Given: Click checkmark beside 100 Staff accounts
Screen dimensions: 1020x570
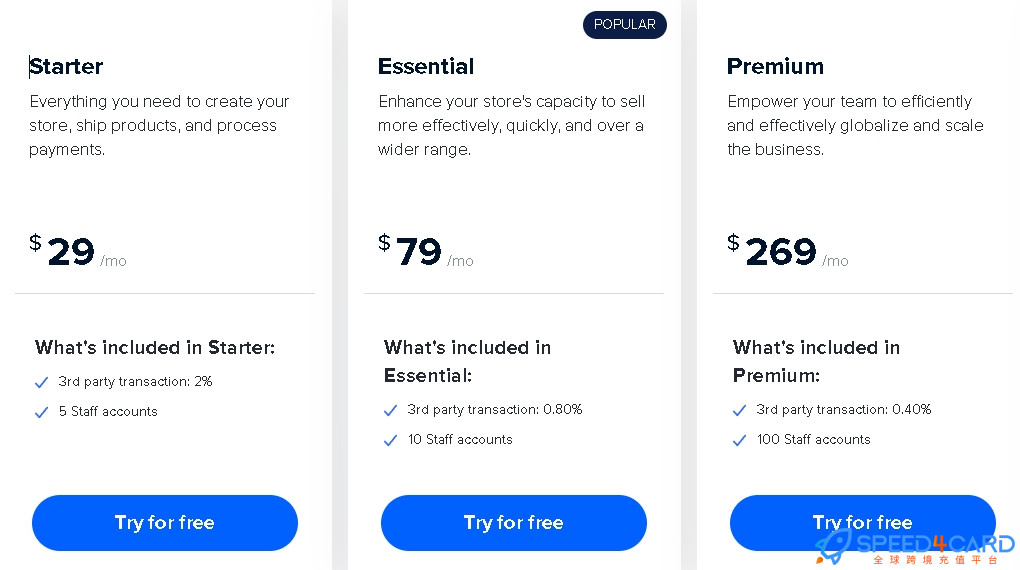Looking at the screenshot, I should tap(739, 440).
